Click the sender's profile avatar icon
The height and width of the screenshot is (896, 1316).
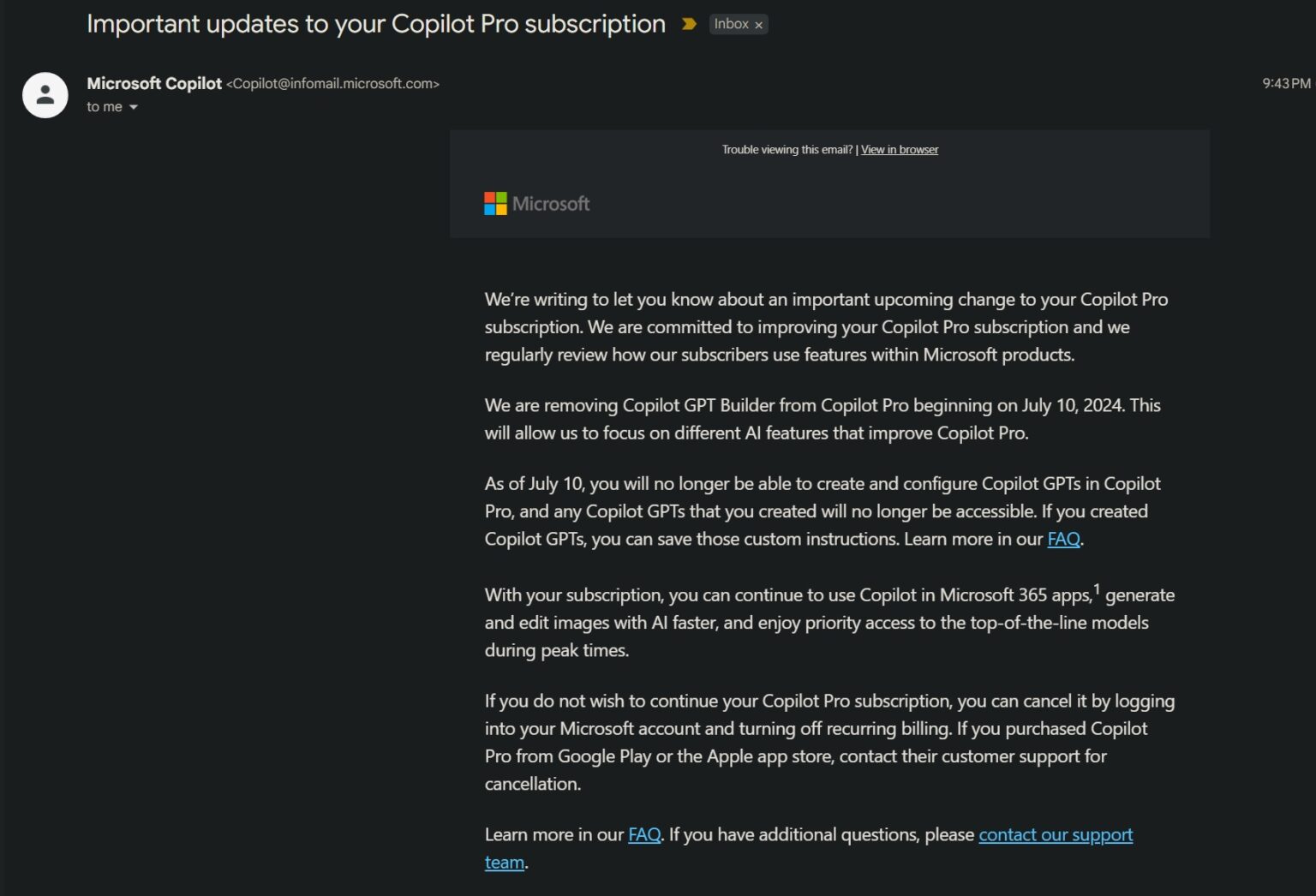(x=45, y=94)
